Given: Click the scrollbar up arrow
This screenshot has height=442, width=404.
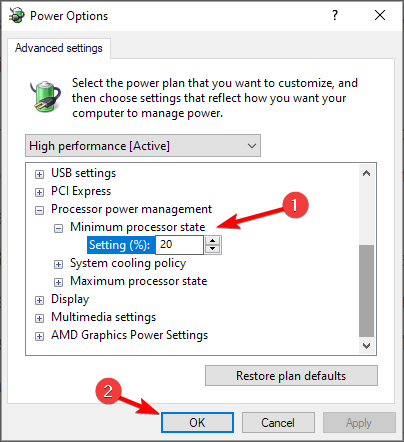Looking at the screenshot, I should coord(366,173).
